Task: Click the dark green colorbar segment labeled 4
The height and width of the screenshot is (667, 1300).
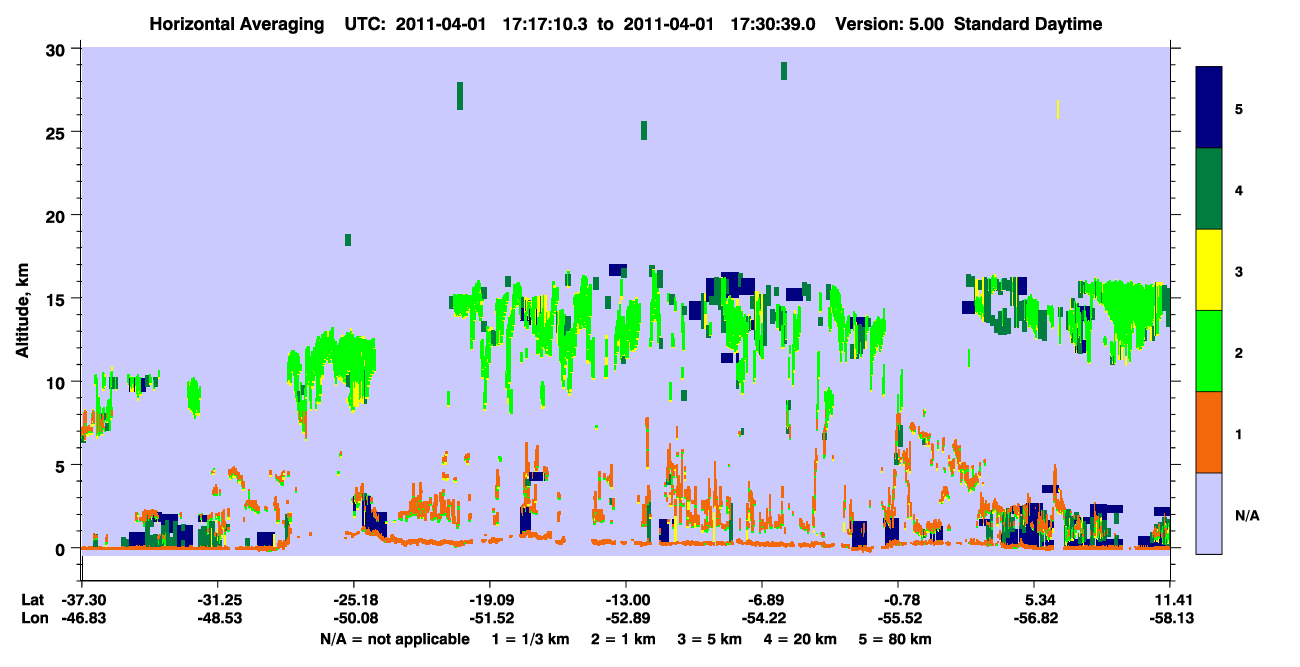Action: pos(1209,189)
